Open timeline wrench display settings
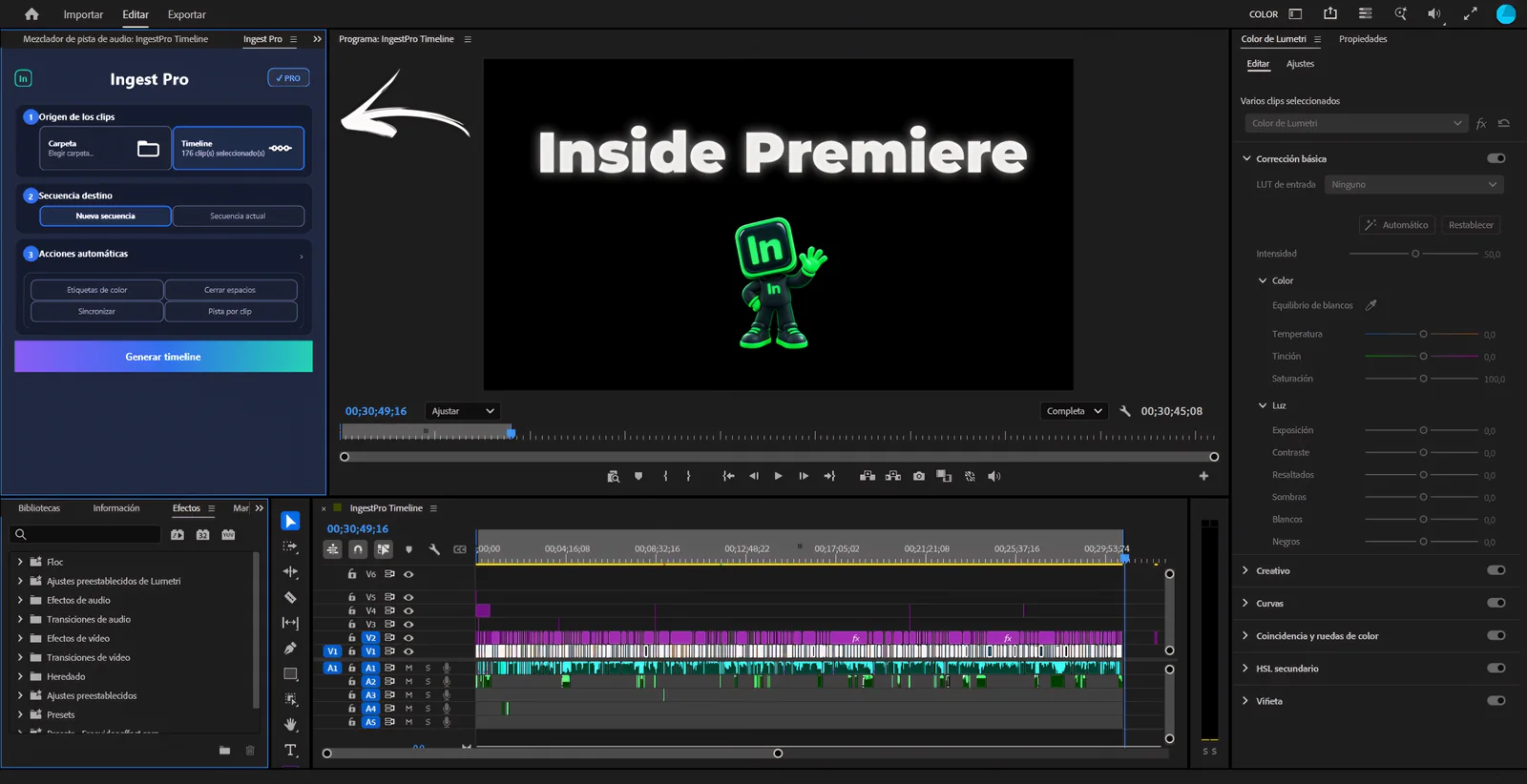1527x784 pixels. tap(434, 549)
